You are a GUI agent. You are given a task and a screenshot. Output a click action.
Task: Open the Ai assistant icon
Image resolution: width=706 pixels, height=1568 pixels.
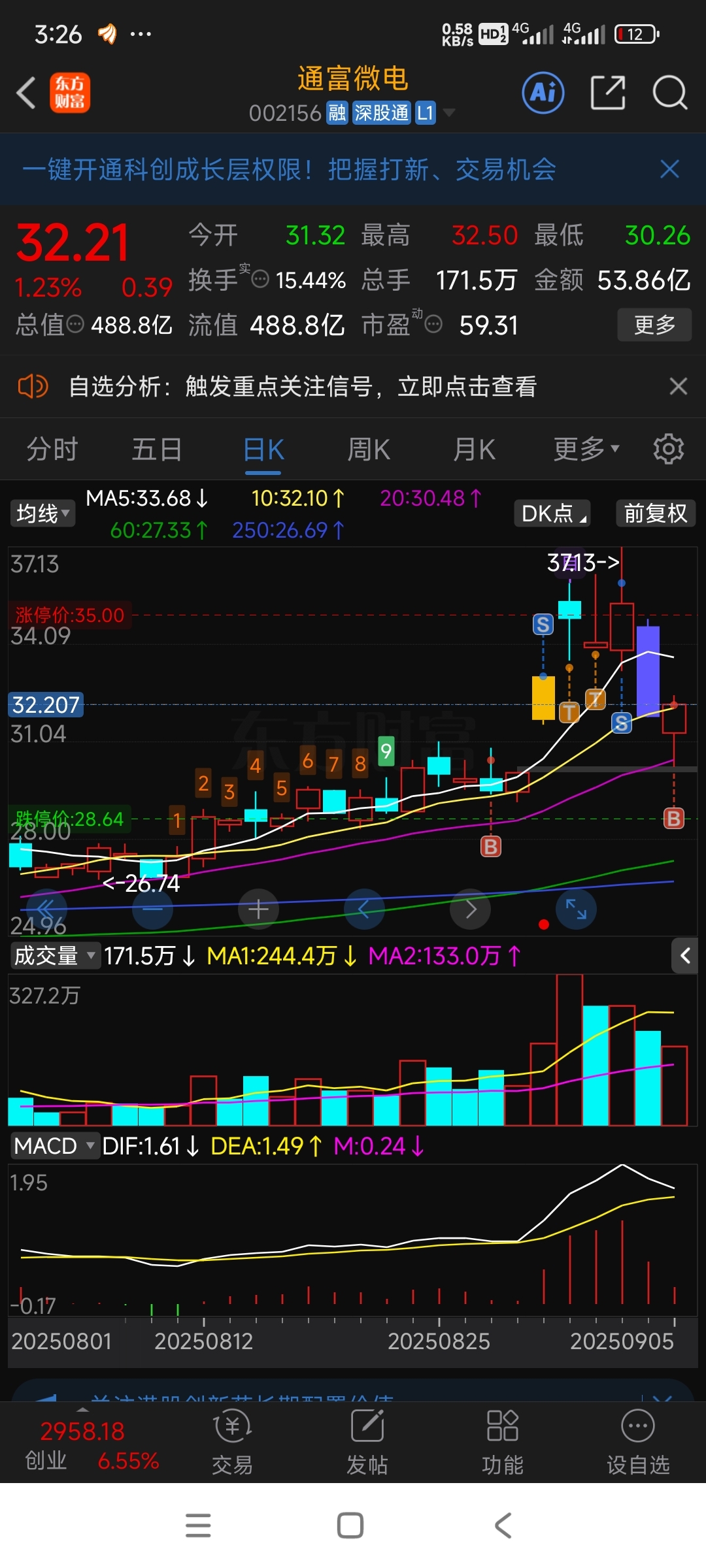coord(543,93)
